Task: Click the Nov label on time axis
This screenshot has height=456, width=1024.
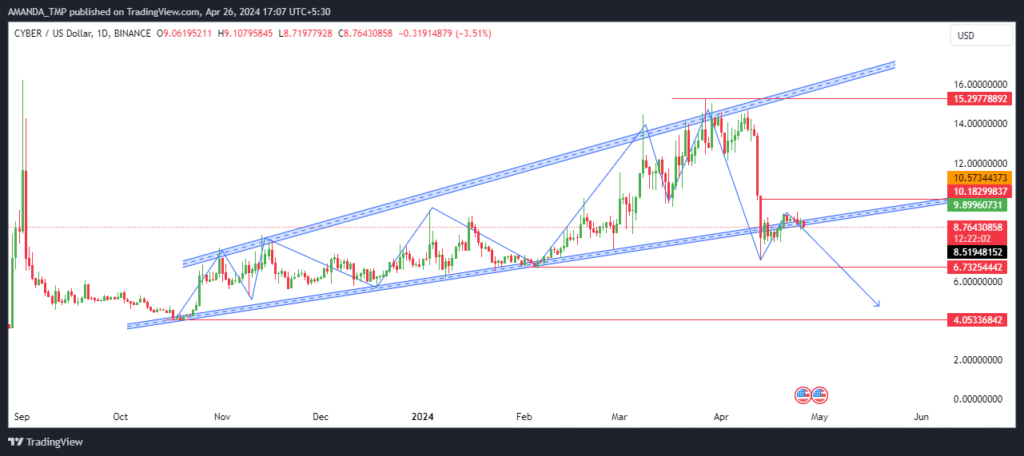Action: click(223, 416)
